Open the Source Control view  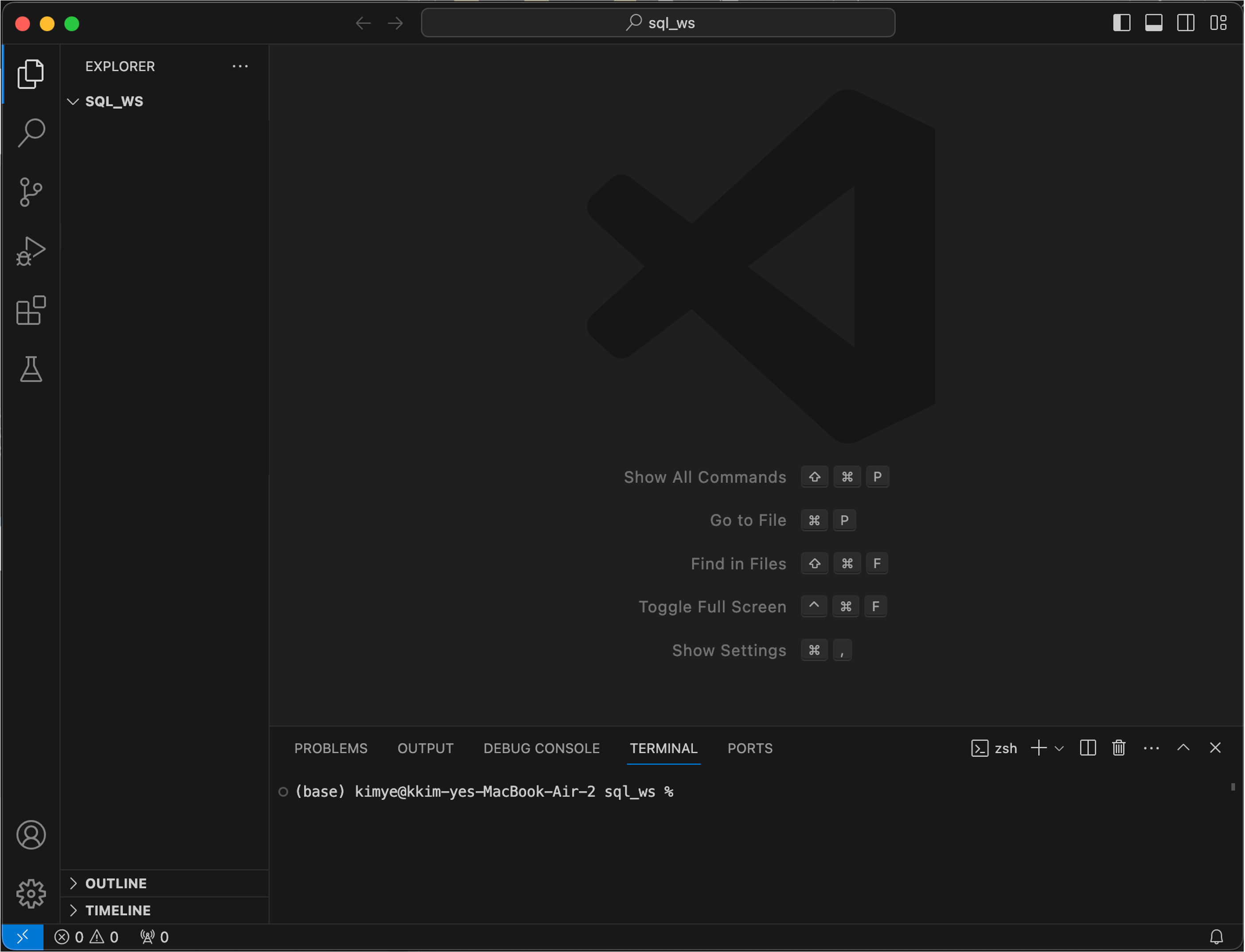pyautogui.click(x=31, y=192)
